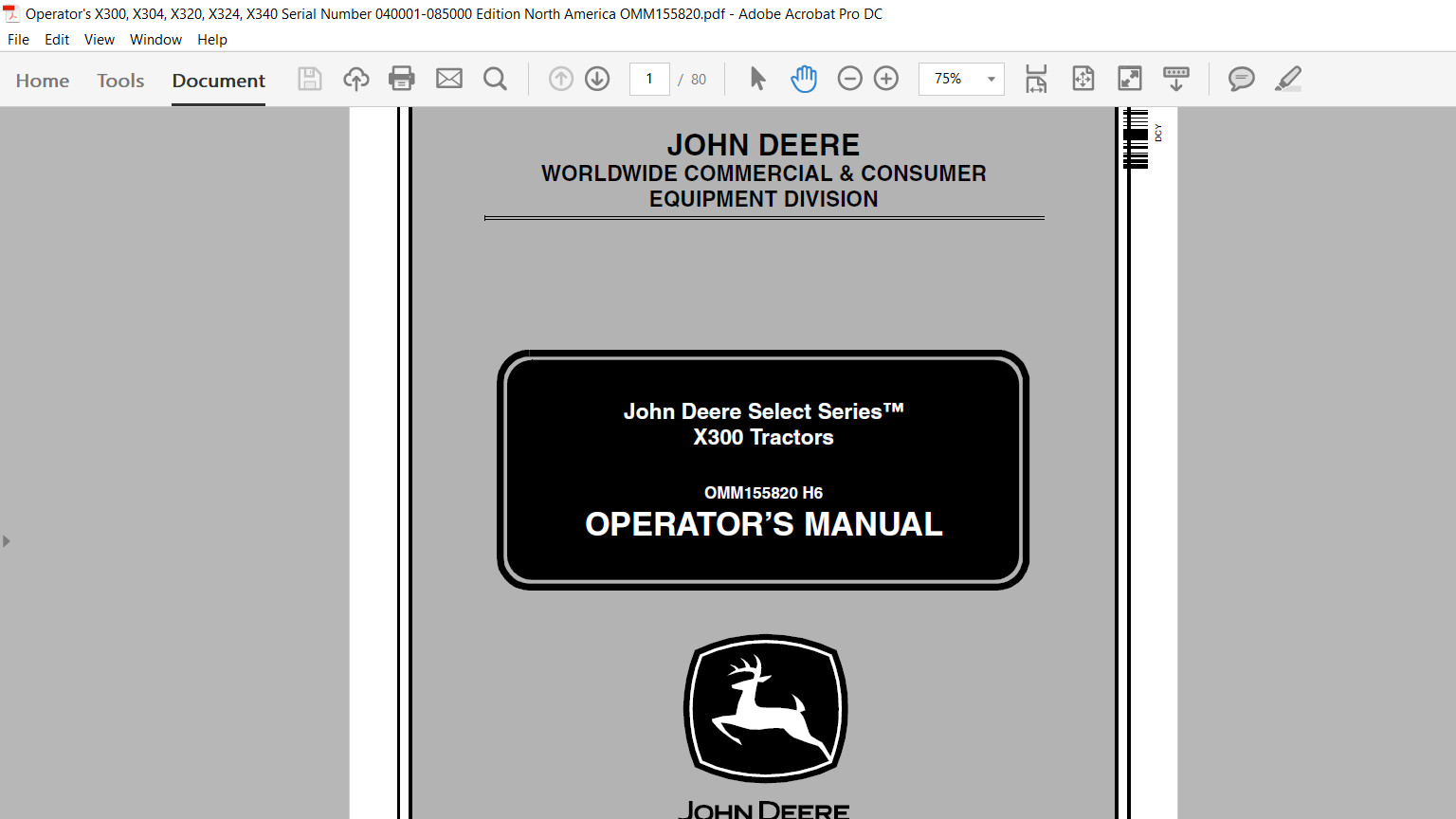The image size is (1456, 819).
Task: Zoom out with minus button
Action: 850,79
